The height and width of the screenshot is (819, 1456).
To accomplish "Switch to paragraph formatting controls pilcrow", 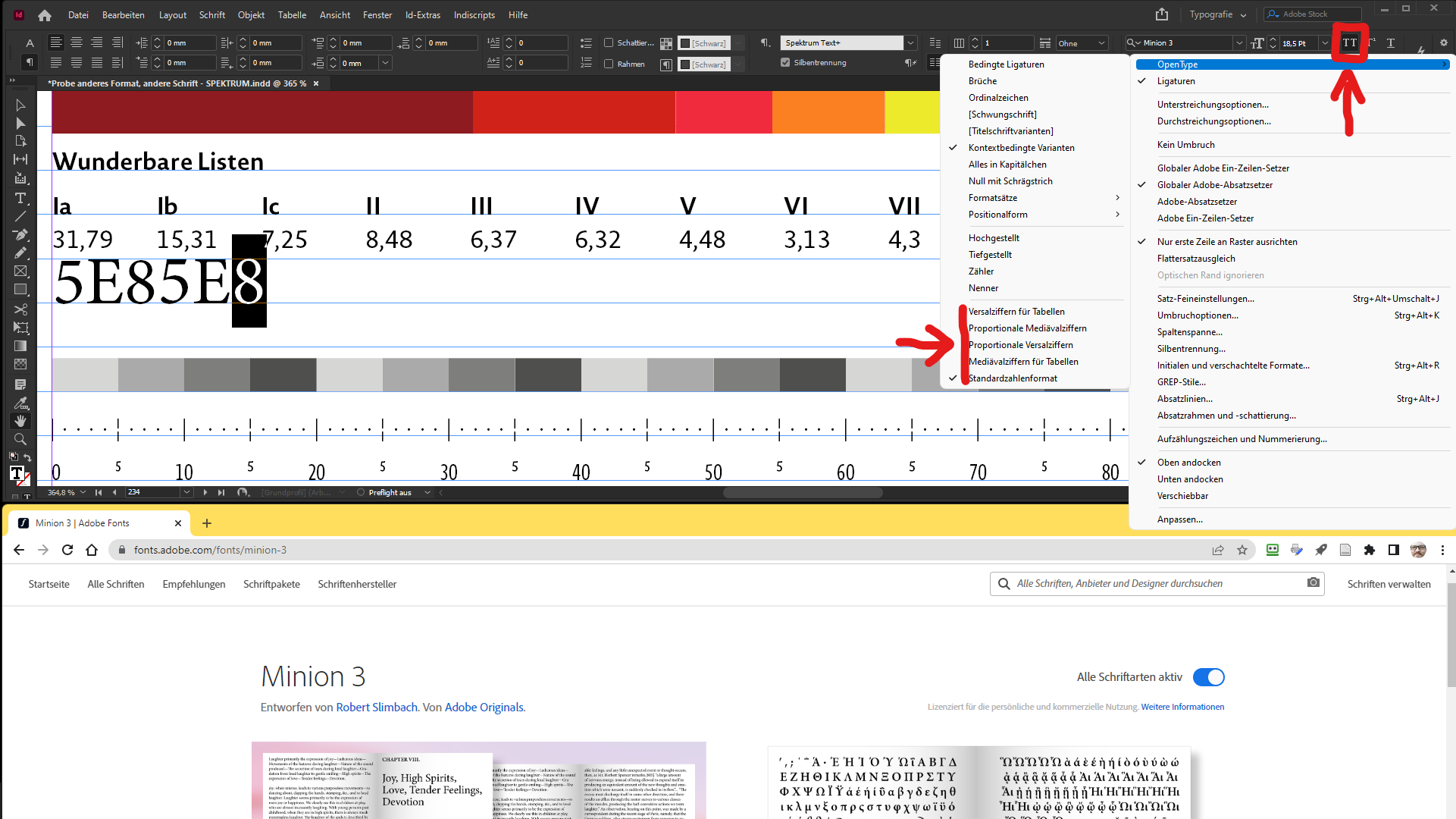I will [30, 63].
